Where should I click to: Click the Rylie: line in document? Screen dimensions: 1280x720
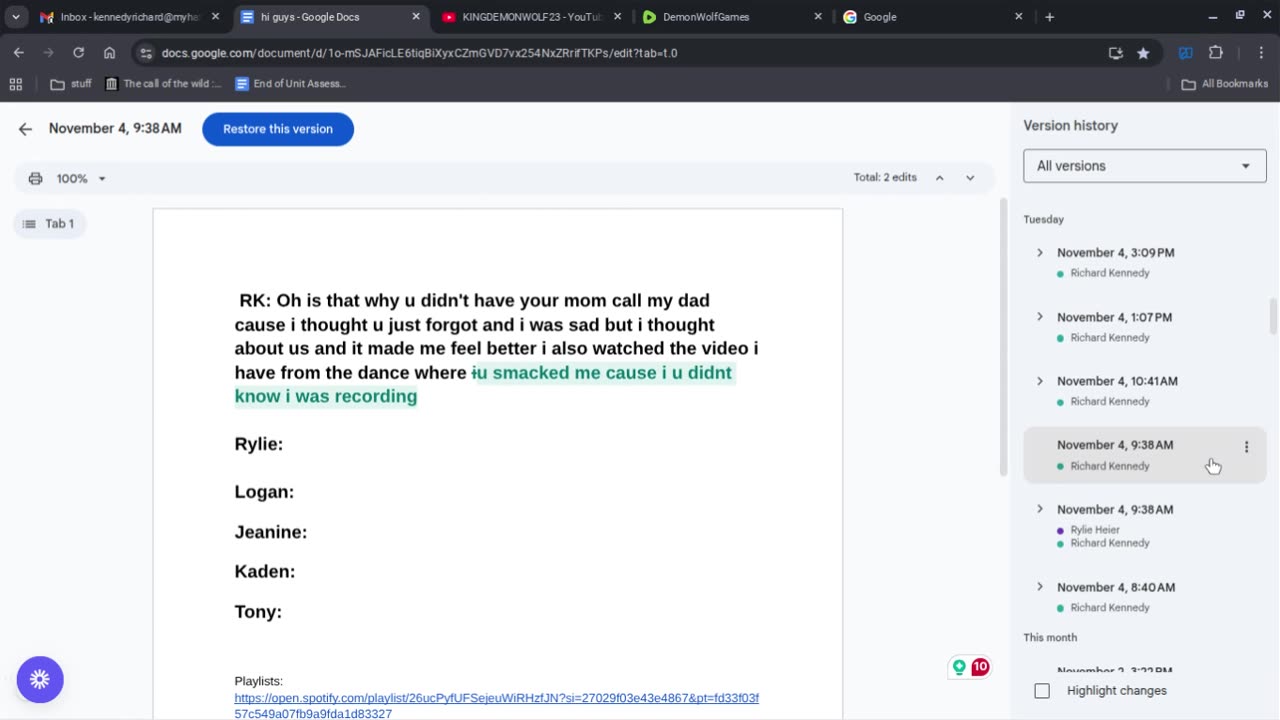259,444
